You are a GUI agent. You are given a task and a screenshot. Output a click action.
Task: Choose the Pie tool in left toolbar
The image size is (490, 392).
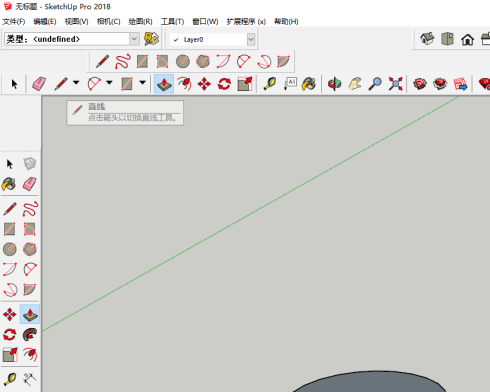(x=30, y=289)
